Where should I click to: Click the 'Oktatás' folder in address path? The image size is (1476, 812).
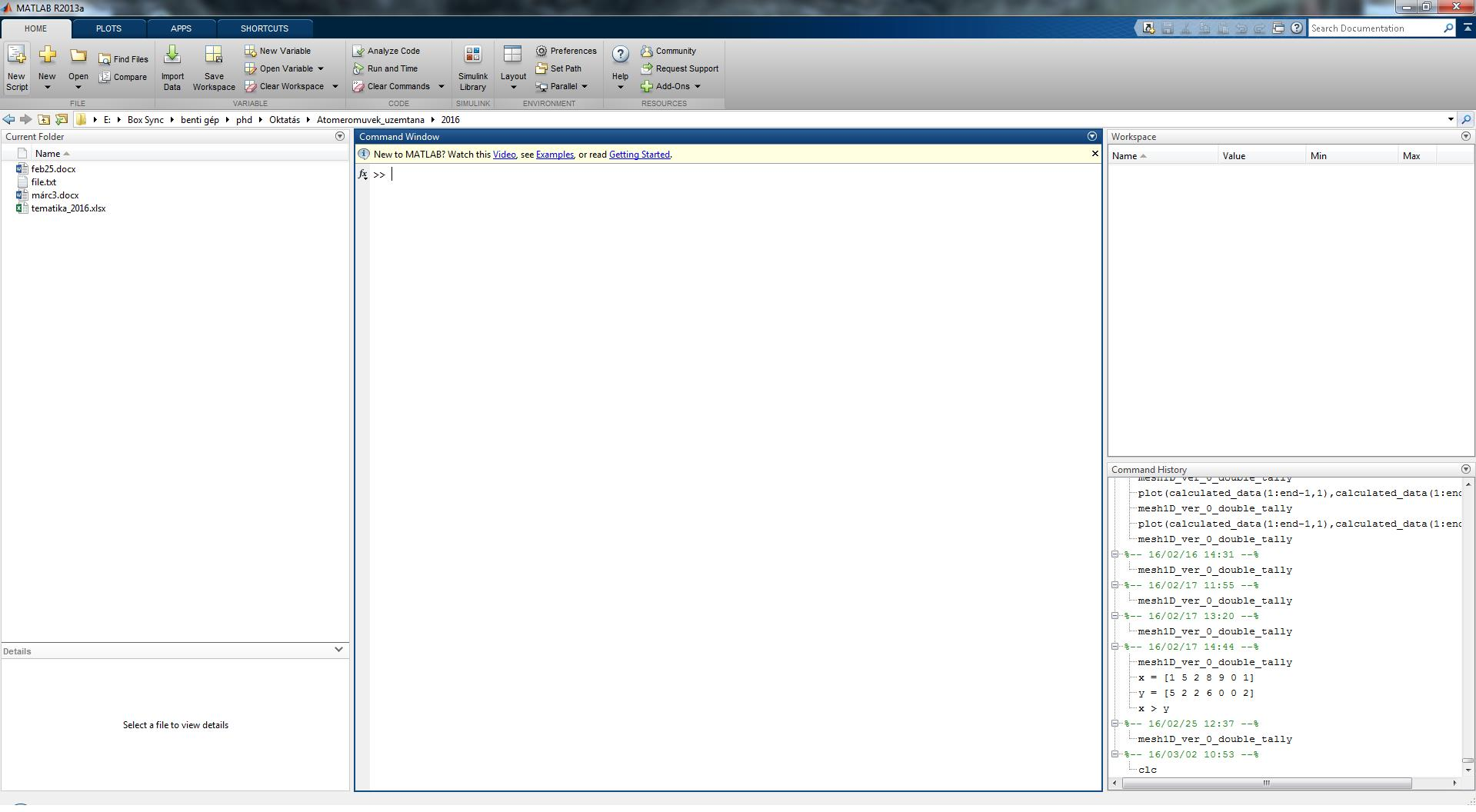[x=285, y=120]
